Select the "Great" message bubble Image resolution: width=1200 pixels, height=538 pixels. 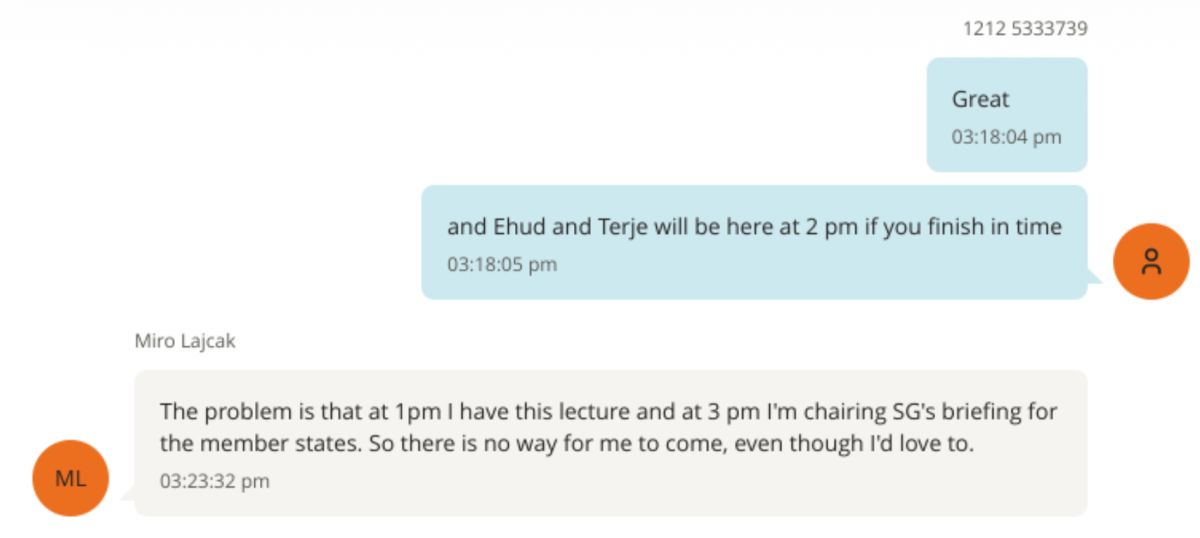tap(1006, 114)
